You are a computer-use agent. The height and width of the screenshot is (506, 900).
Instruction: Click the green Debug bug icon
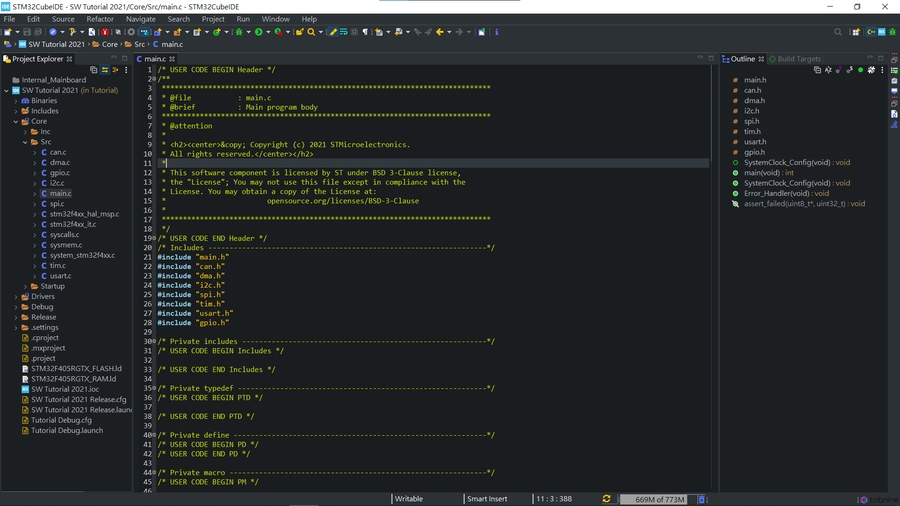239,32
